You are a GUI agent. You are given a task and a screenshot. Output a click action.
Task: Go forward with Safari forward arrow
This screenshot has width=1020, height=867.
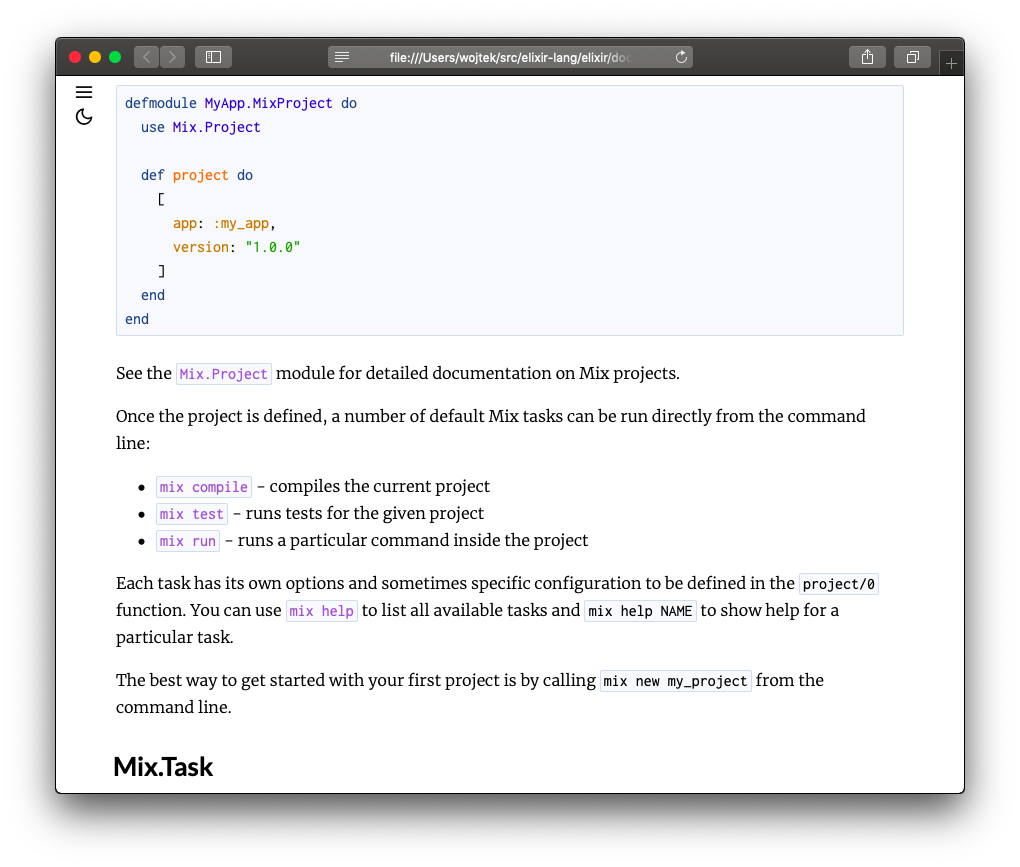(x=172, y=57)
